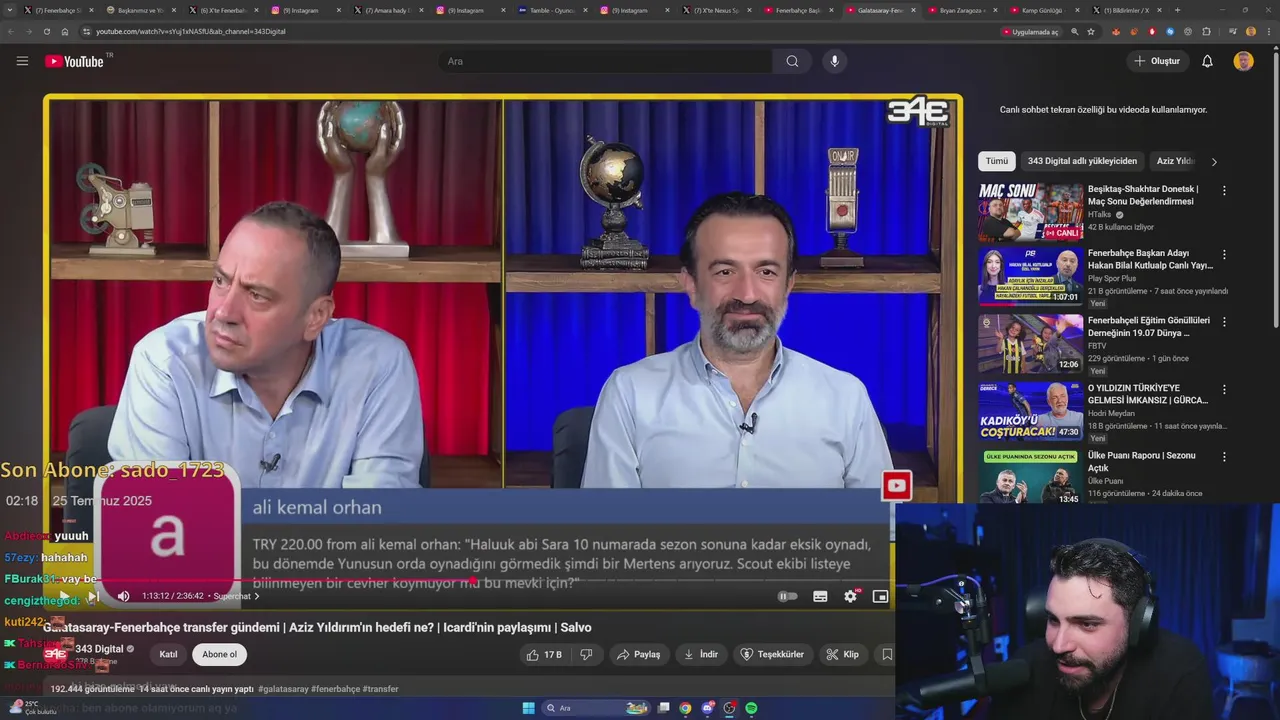Open options for Beşiktaş-Shakhtar Donetsk video
The height and width of the screenshot is (720, 1280).
(1224, 190)
